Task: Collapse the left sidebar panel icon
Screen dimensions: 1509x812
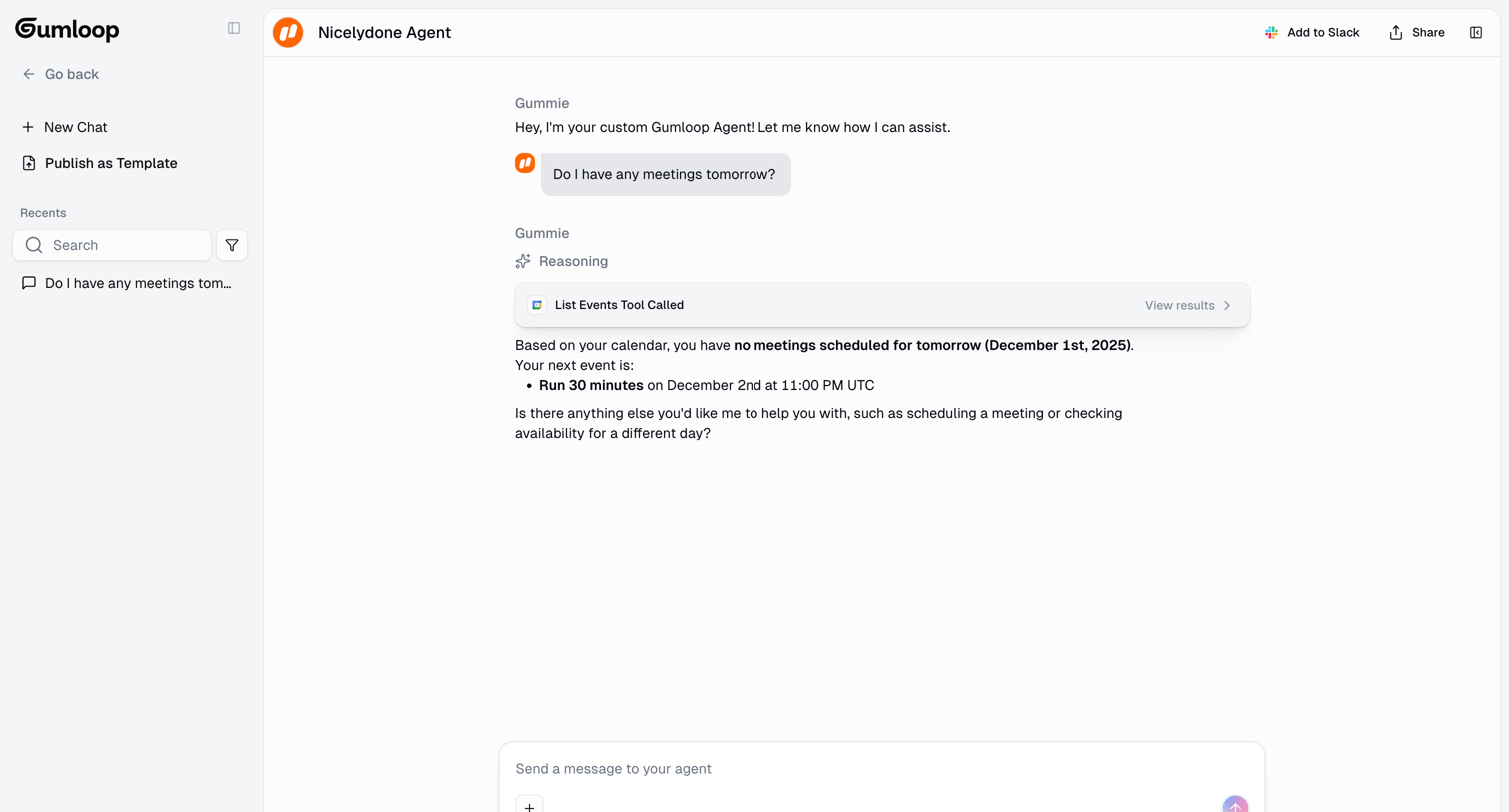Action: coord(234,28)
